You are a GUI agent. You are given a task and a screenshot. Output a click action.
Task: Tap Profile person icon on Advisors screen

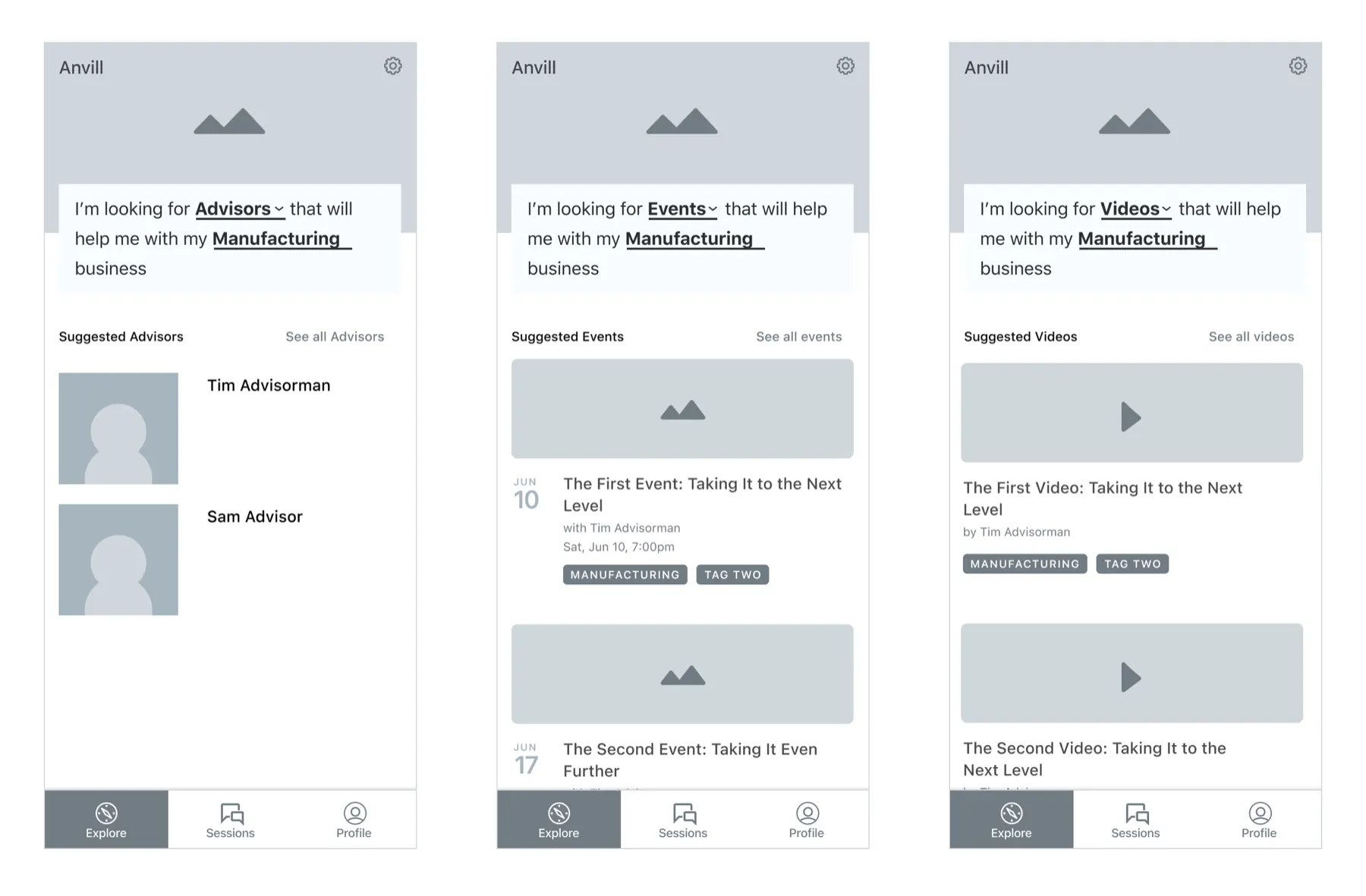pos(354,813)
